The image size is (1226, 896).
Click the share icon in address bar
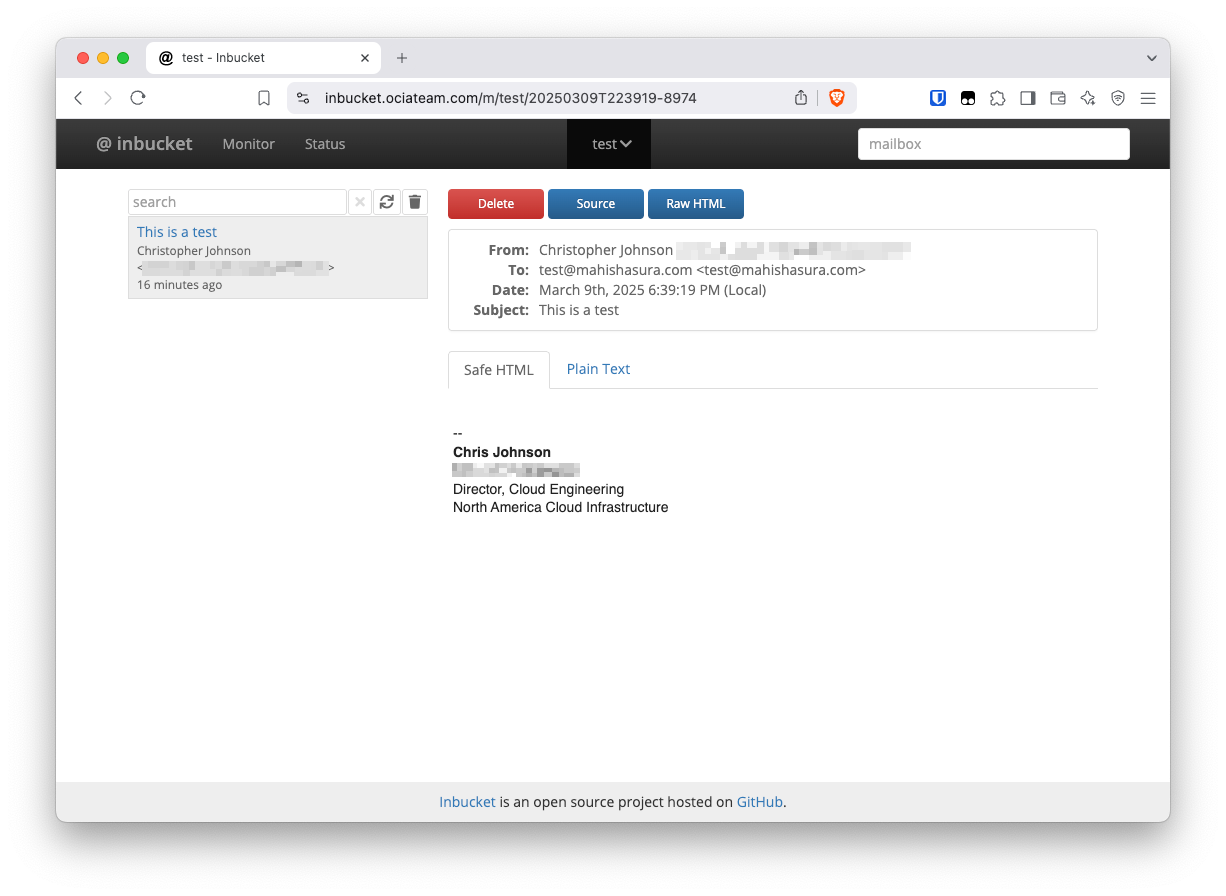pos(800,97)
